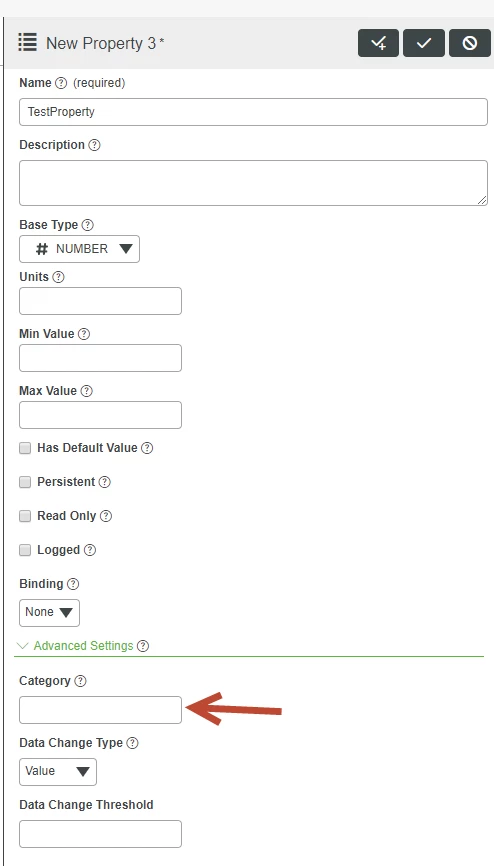Click the save-and-add-another checkmark-plus button
Image resolution: width=494 pixels, height=866 pixels.
point(379,43)
